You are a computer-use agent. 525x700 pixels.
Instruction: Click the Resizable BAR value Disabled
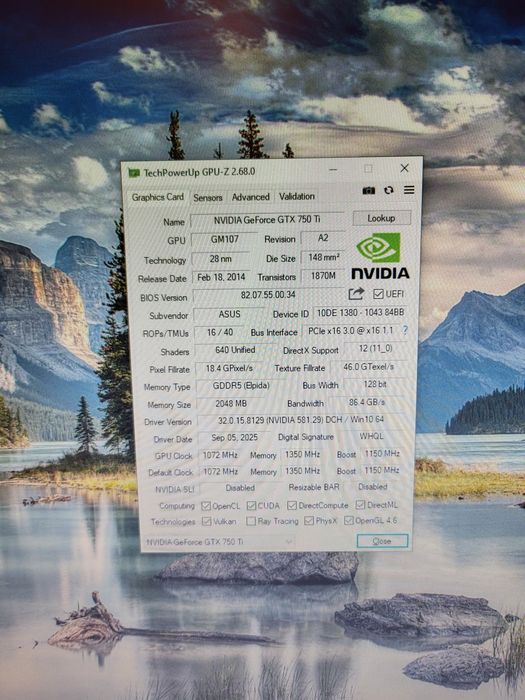pos(373,487)
